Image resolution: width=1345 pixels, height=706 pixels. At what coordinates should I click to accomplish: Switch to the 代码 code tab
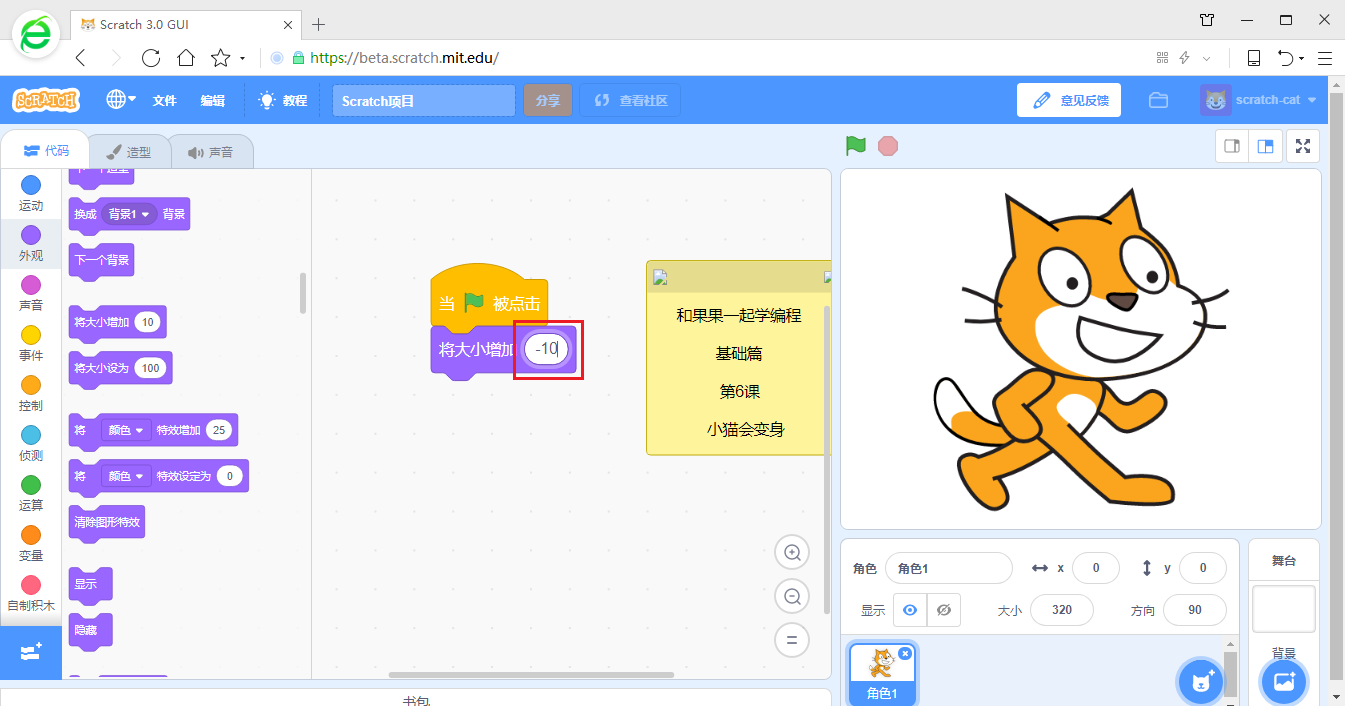pos(46,151)
